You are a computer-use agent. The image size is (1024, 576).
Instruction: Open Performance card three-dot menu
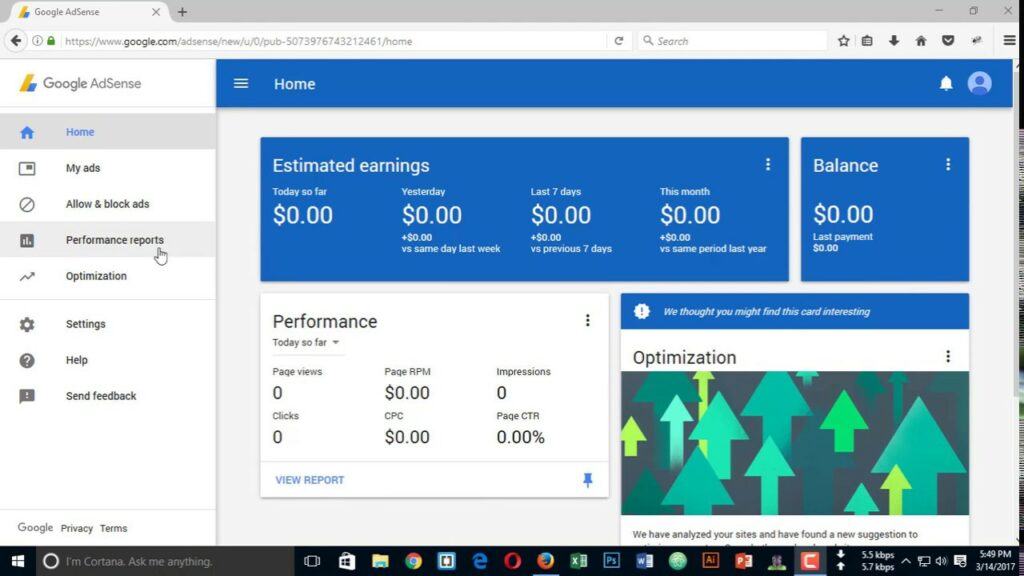[x=588, y=320]
